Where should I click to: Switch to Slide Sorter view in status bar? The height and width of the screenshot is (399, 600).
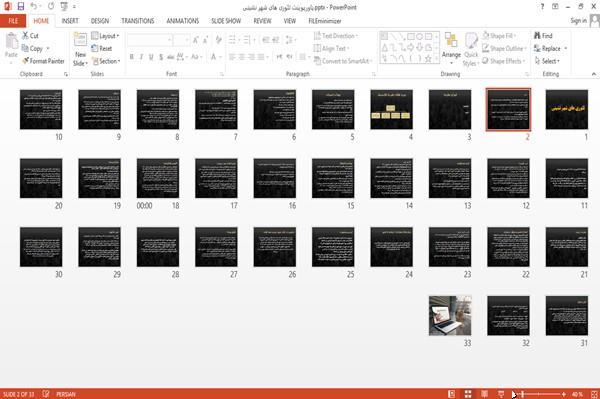tap(468, 394)
